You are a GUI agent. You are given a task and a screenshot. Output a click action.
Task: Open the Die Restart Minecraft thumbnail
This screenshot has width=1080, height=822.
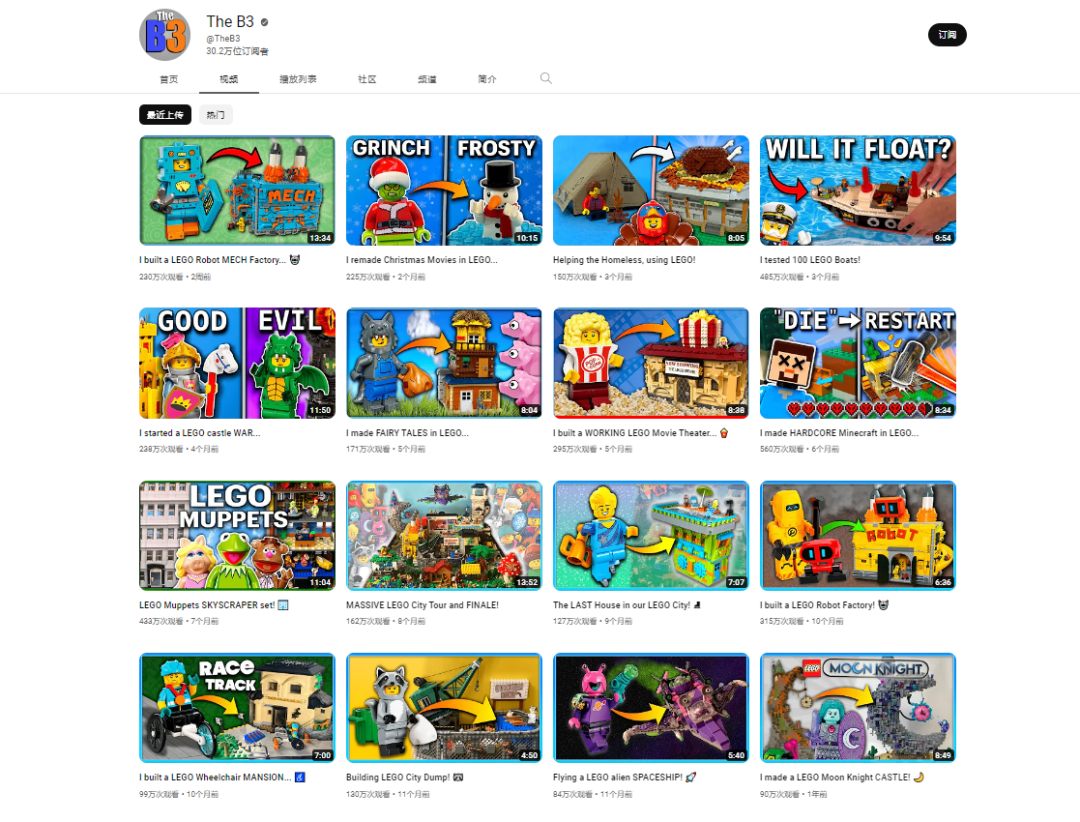[x=858, y=363]
